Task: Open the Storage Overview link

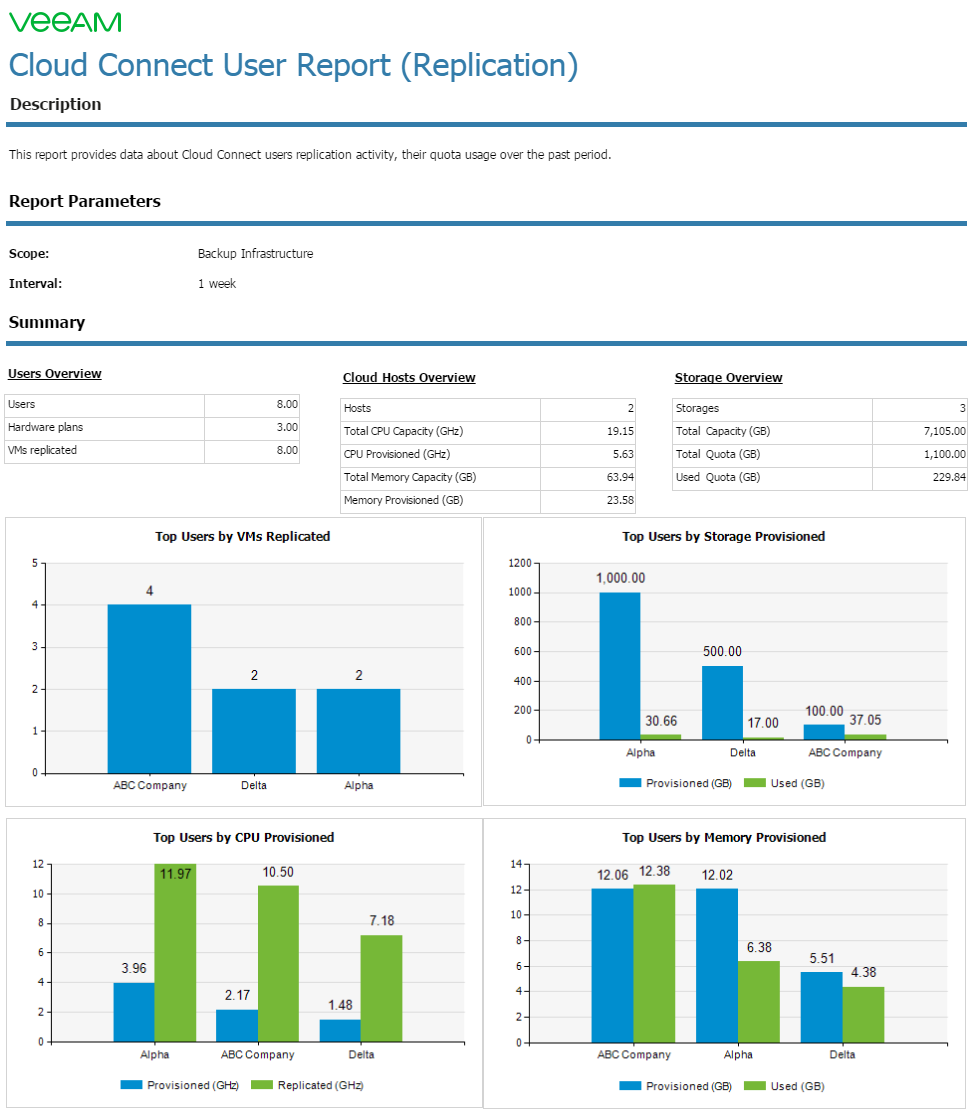Action: (728, 378)
